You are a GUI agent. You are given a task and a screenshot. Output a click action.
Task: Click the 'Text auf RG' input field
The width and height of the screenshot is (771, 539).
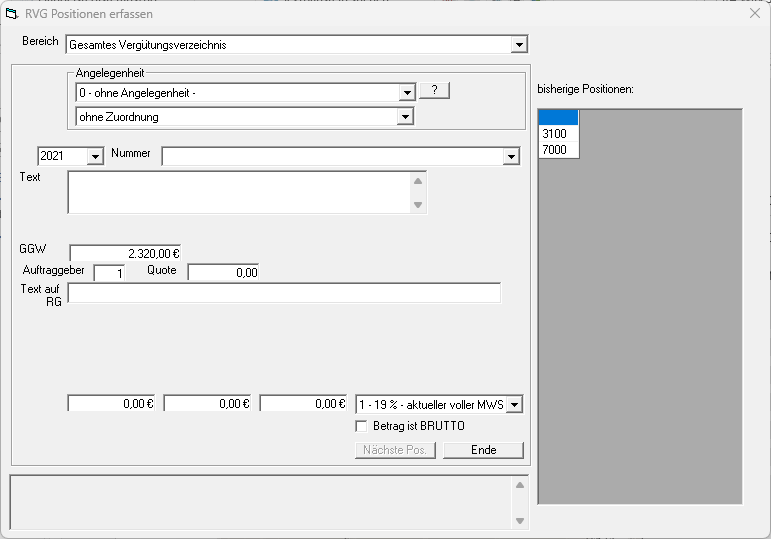[284, 293]
